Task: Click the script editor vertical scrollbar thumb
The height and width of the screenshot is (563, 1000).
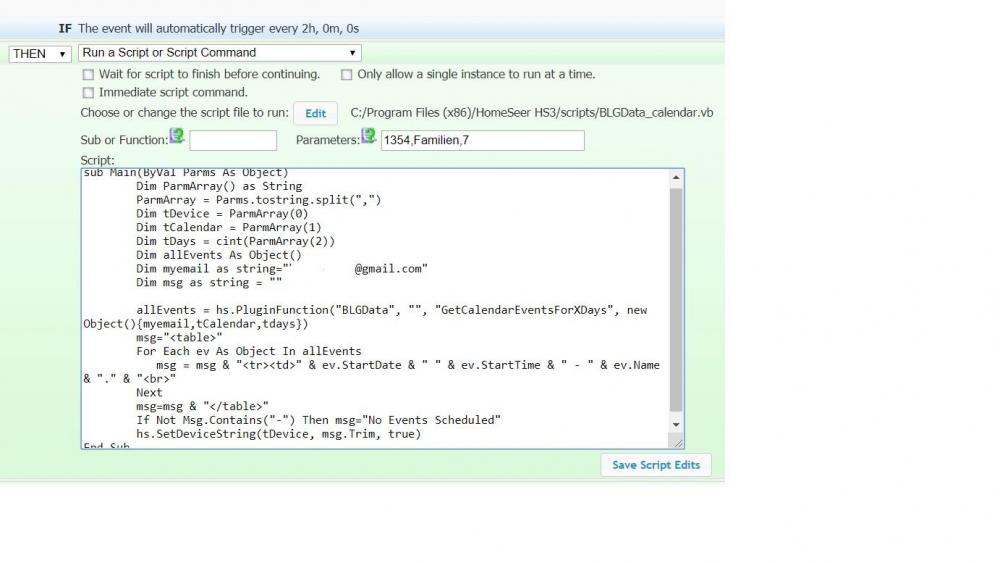Action: click(x=677, y=300)
